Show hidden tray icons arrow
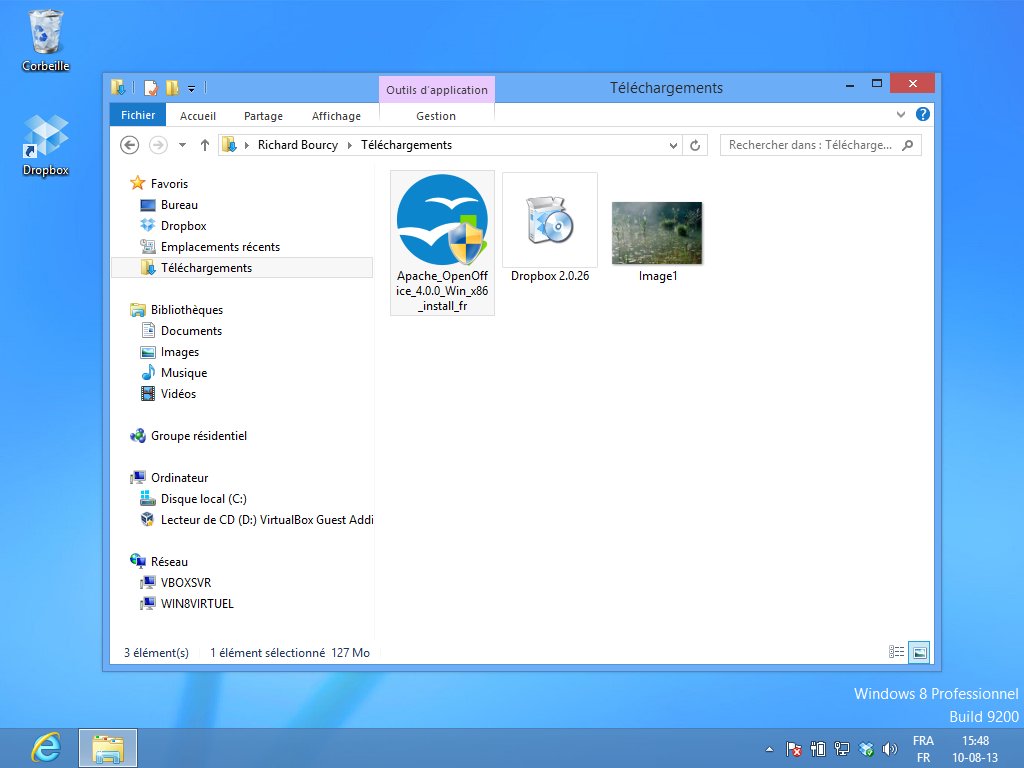The height and width of the screenshot is (768, 1024). click(769, 749)
